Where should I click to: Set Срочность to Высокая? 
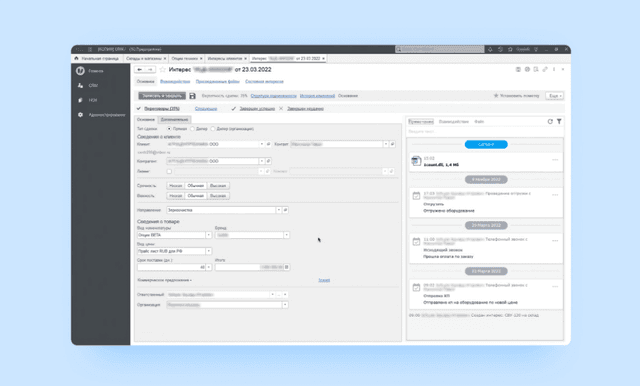[218, 186]
